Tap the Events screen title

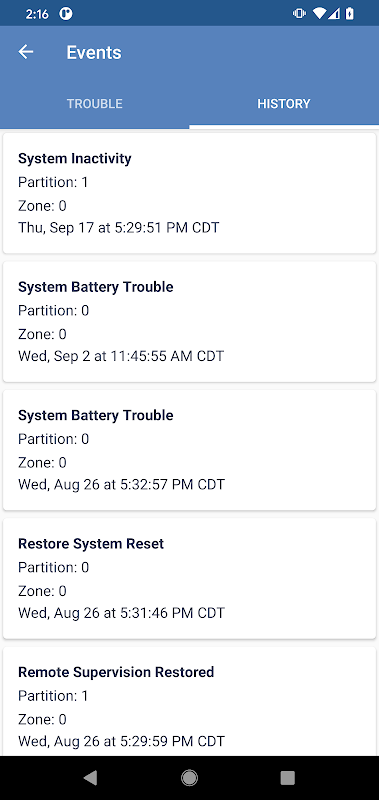tap(94, 52)
